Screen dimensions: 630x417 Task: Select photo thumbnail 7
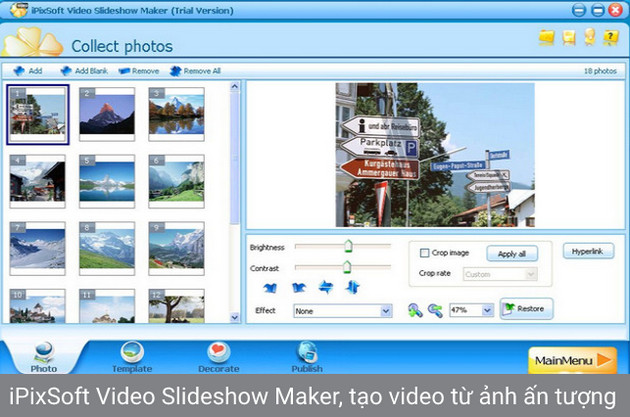pyautogui.click(x=37, y=248)
